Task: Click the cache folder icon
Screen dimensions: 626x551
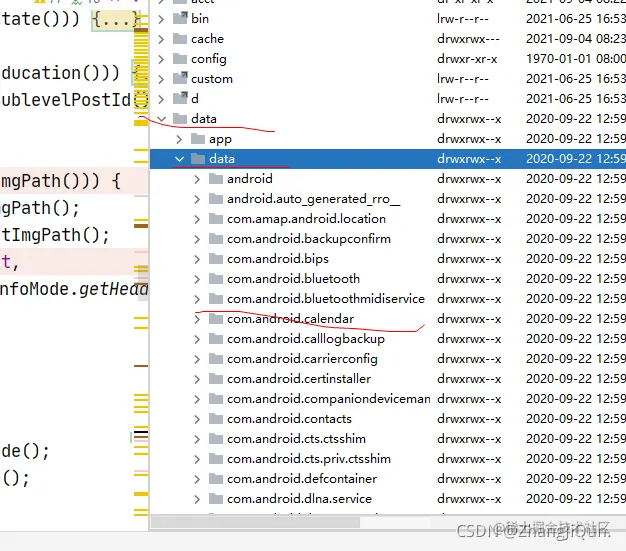Action: pos(180,38)
